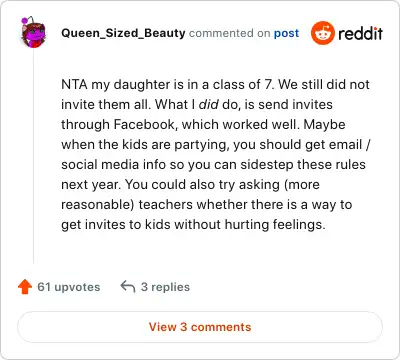
Task: Click the word "Facebook" in comment
Action: [146, 124]
